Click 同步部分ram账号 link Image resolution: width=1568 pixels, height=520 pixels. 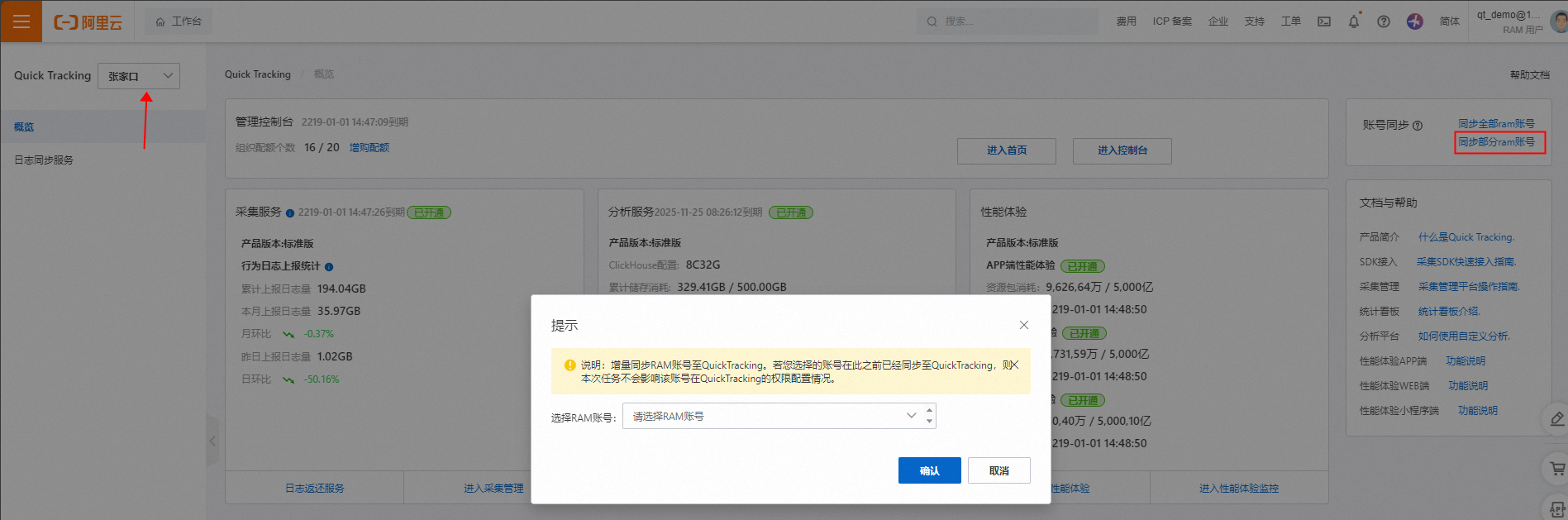point(1496,142)
